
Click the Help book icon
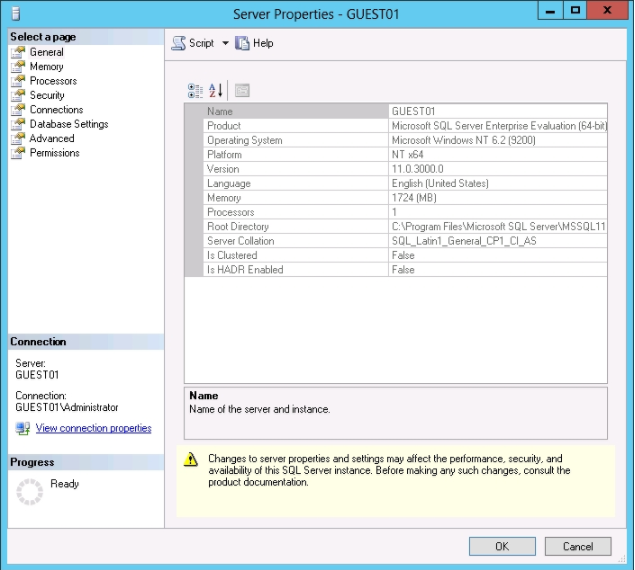click(242, 43)
